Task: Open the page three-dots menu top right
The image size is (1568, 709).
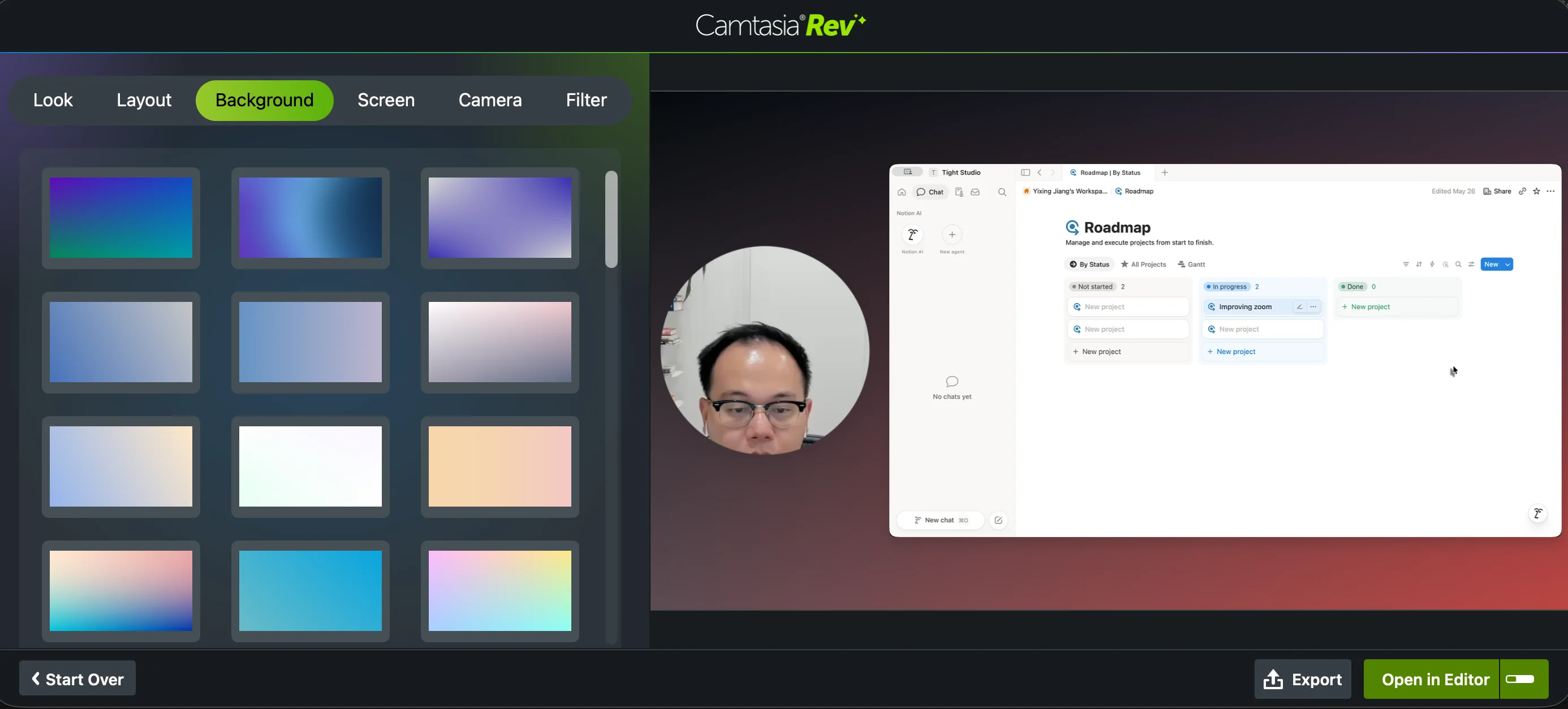Action: [1550, 191]
